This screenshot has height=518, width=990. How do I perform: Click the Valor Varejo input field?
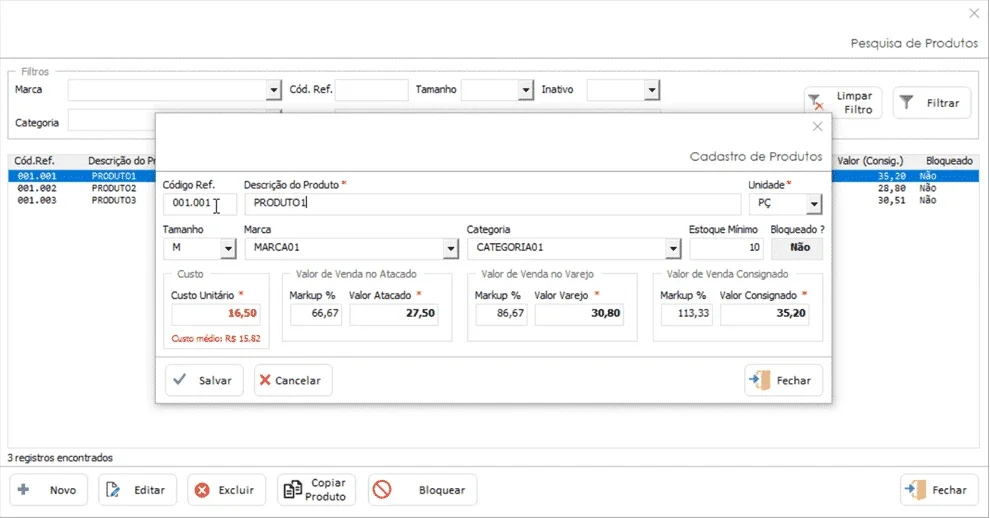(580, 313)
